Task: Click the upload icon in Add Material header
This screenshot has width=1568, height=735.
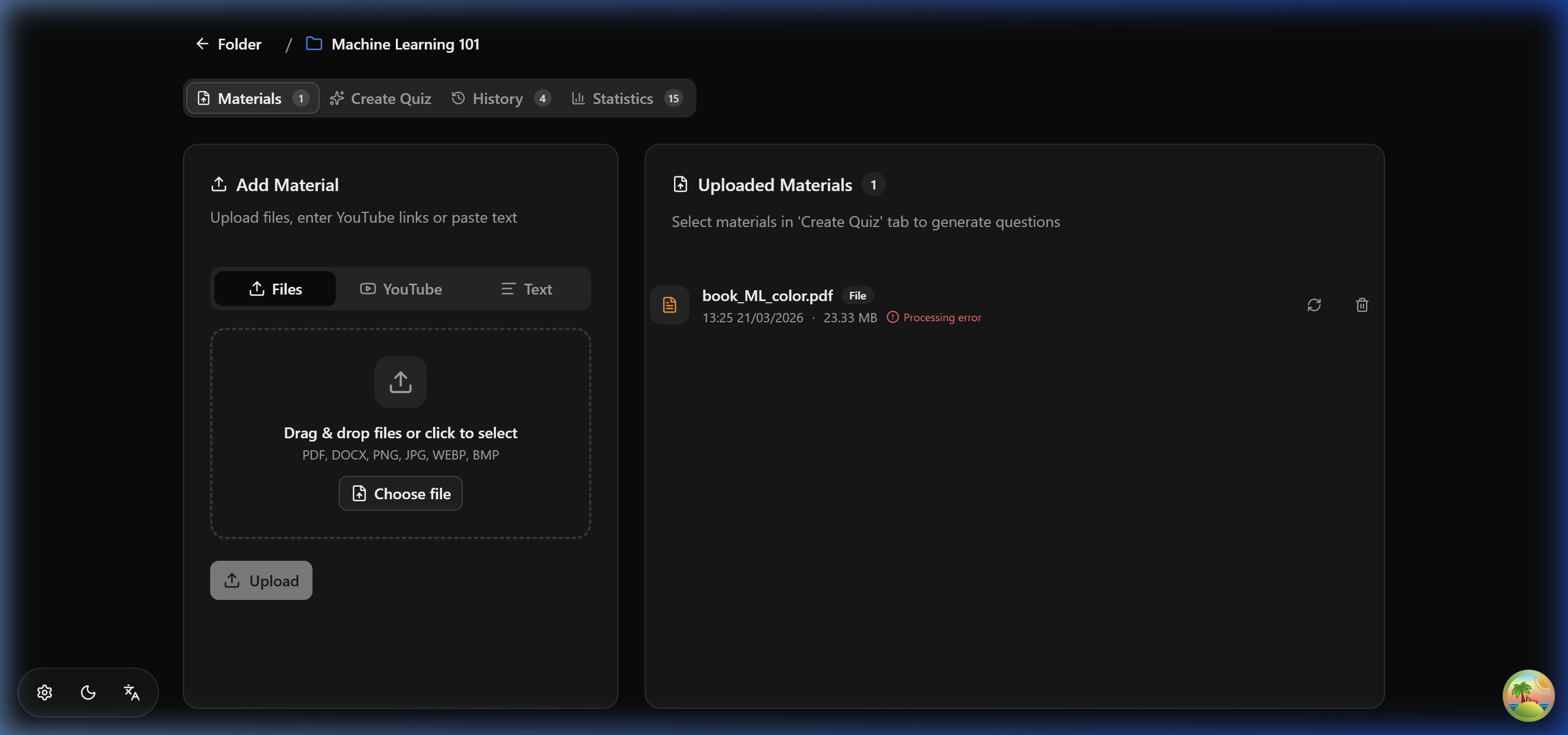Action: pyautogui.click(x=220, y=185)
